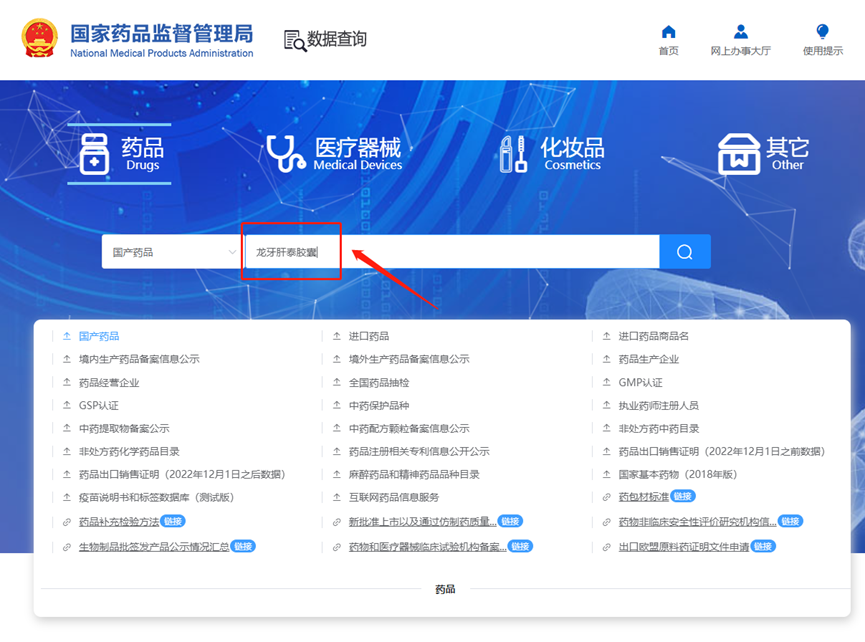Follow the 药包材标准 external link

point(643,497)
